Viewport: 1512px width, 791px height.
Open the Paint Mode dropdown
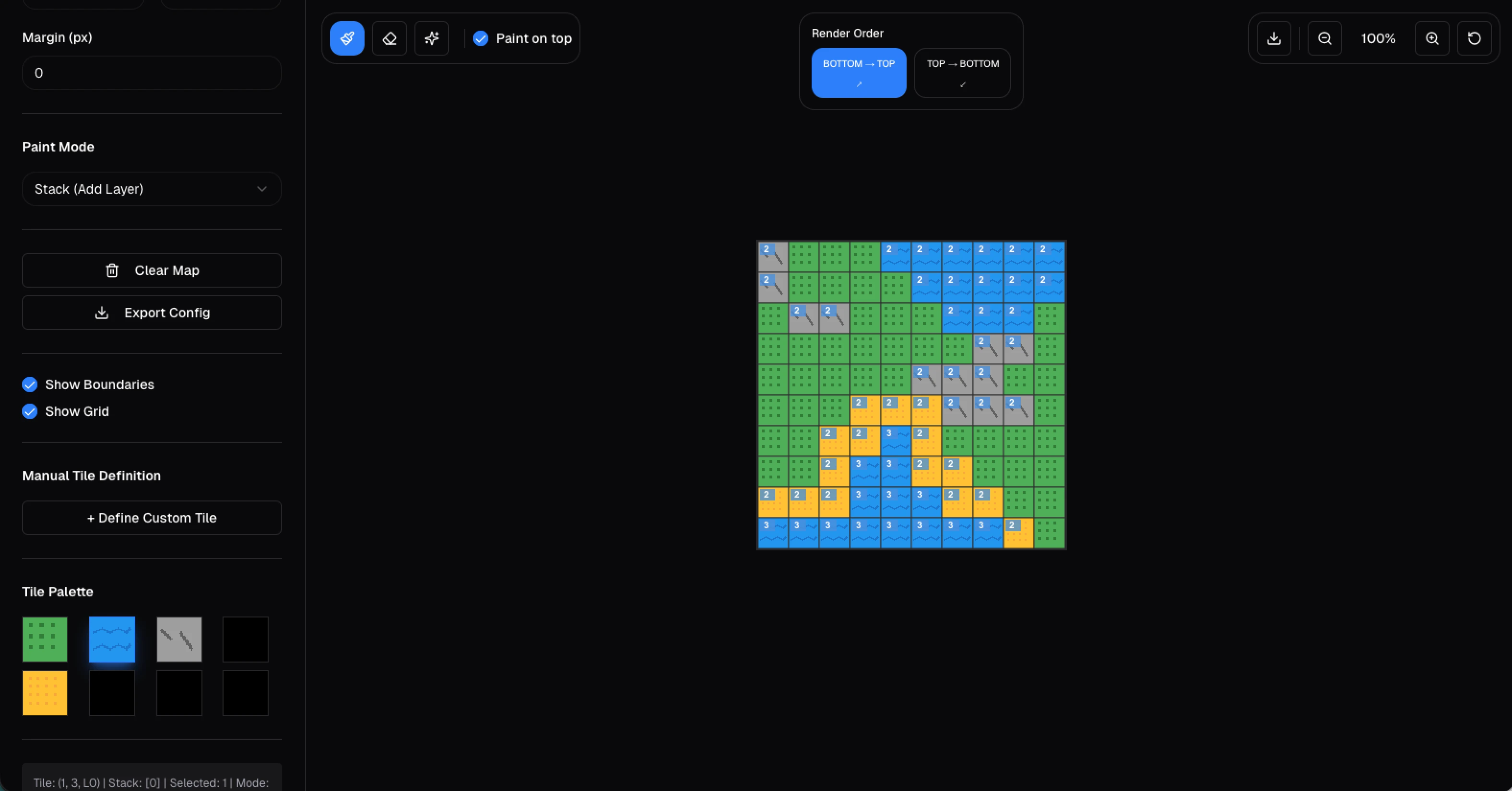(x=152, y=189)
